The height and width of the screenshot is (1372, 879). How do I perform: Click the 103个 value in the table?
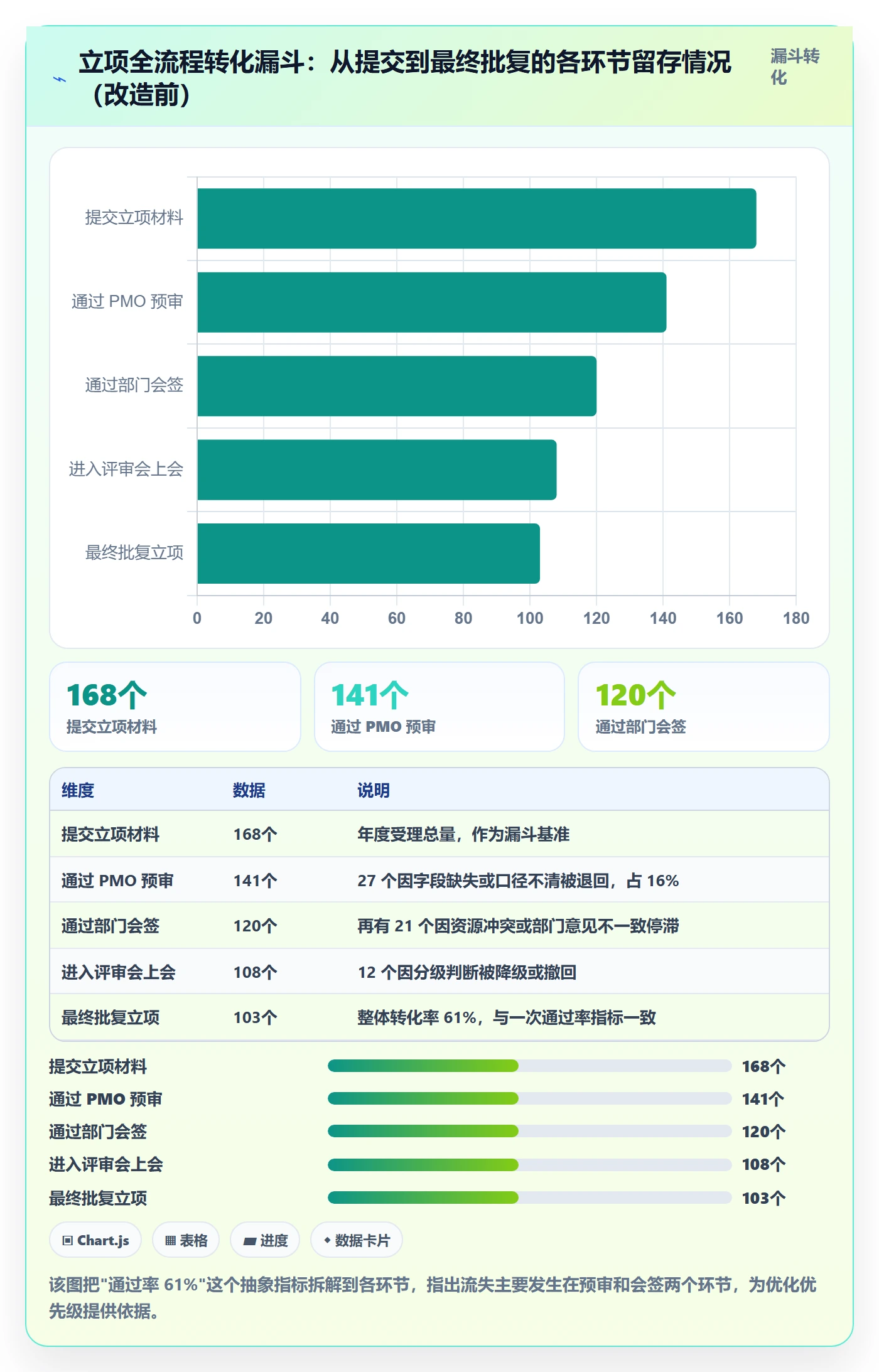point(255,1017)
